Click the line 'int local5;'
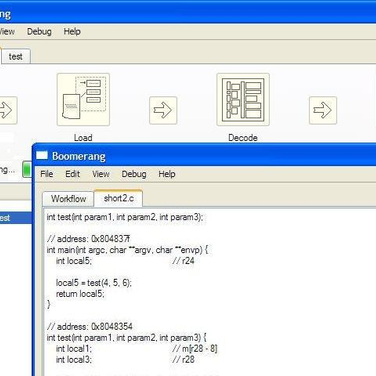376x376 pixels. (74, 261)
